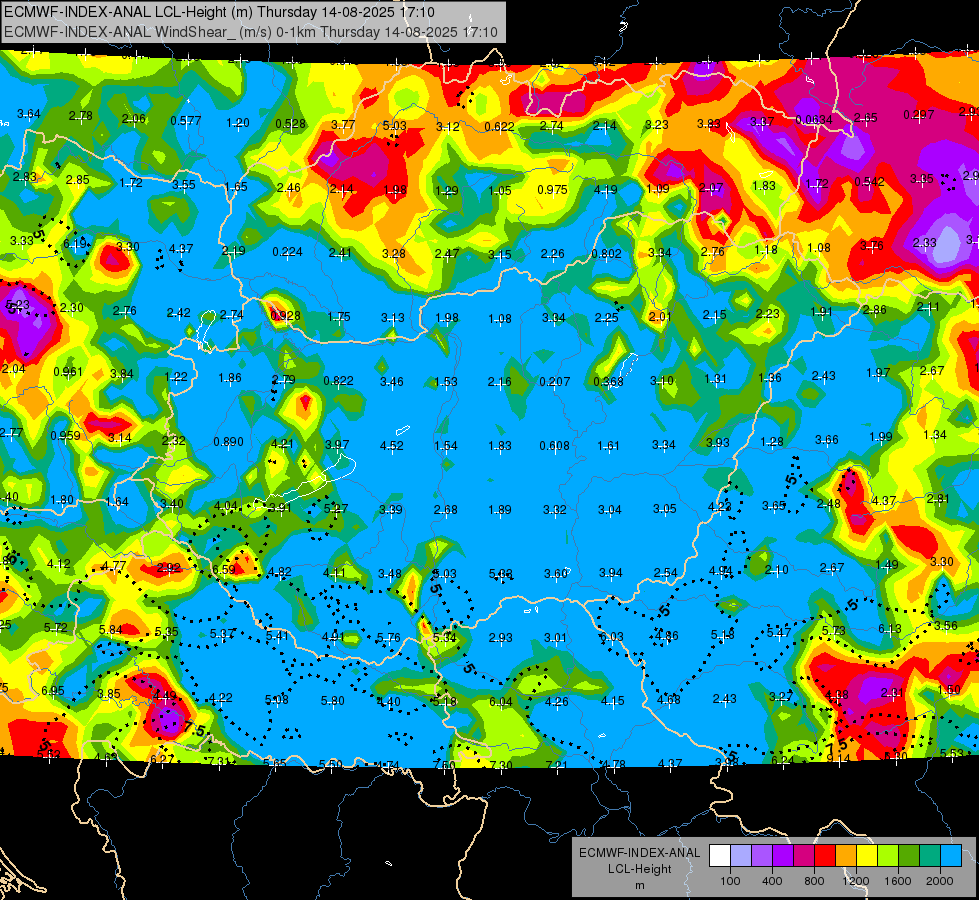Click the wind shear value 0.368
Screen dimensions: 979x900
point(608,382)
